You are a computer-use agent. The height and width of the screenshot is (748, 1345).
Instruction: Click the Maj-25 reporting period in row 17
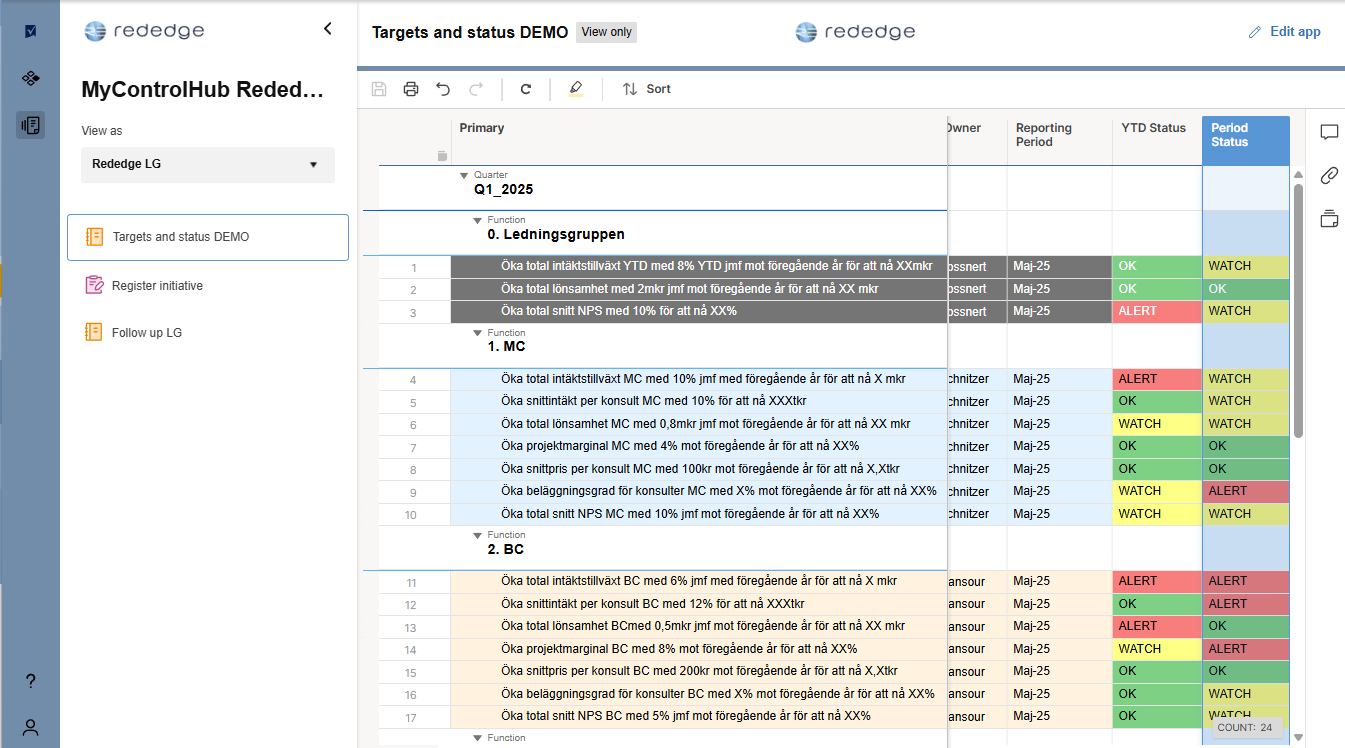[x=1059, y=716]
